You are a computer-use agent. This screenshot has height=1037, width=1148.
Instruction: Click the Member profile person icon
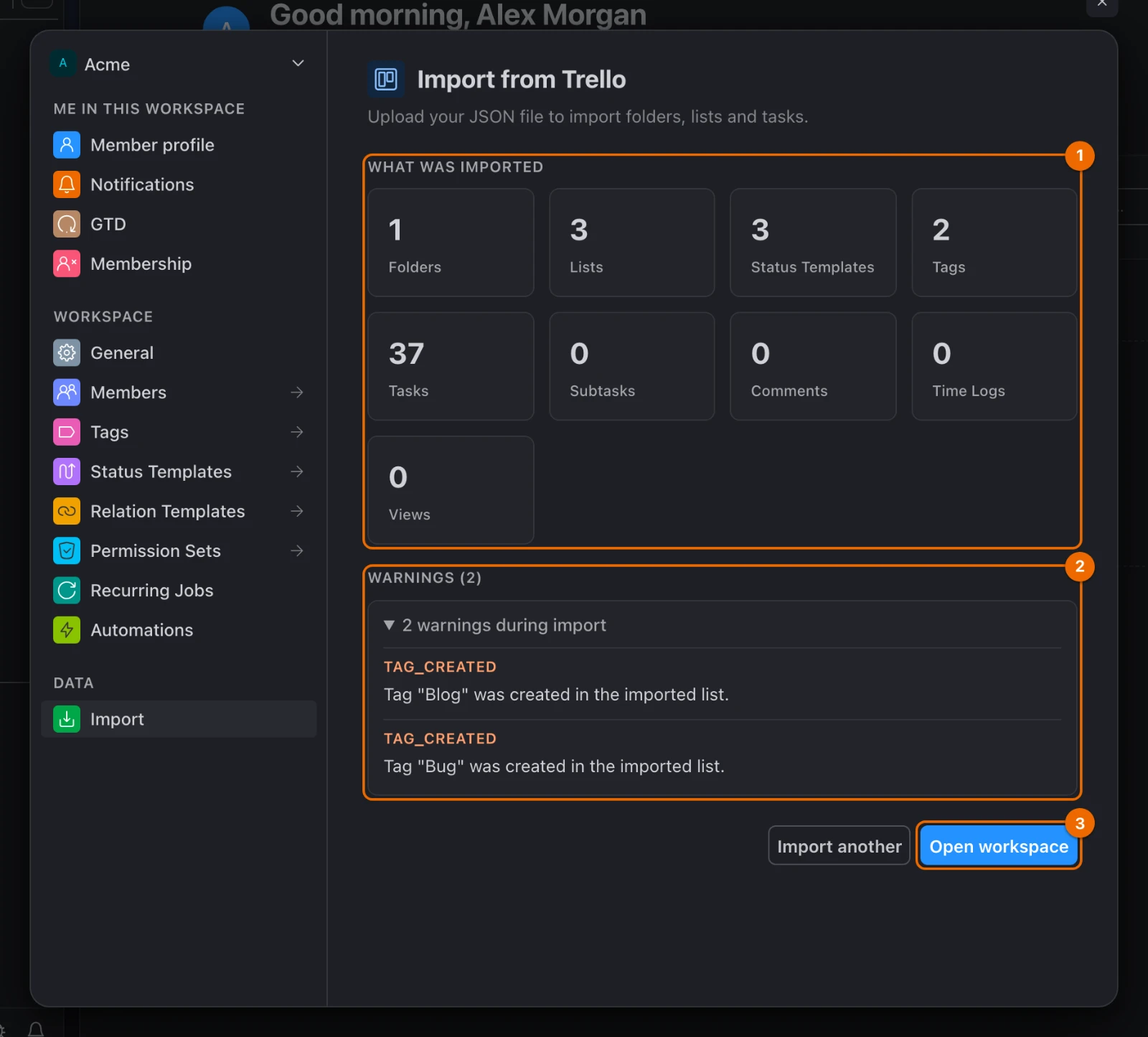coord(67,145)
